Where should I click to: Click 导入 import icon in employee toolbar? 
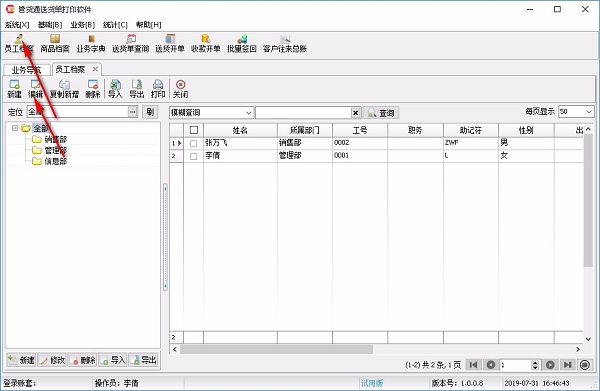click(115, 89)
